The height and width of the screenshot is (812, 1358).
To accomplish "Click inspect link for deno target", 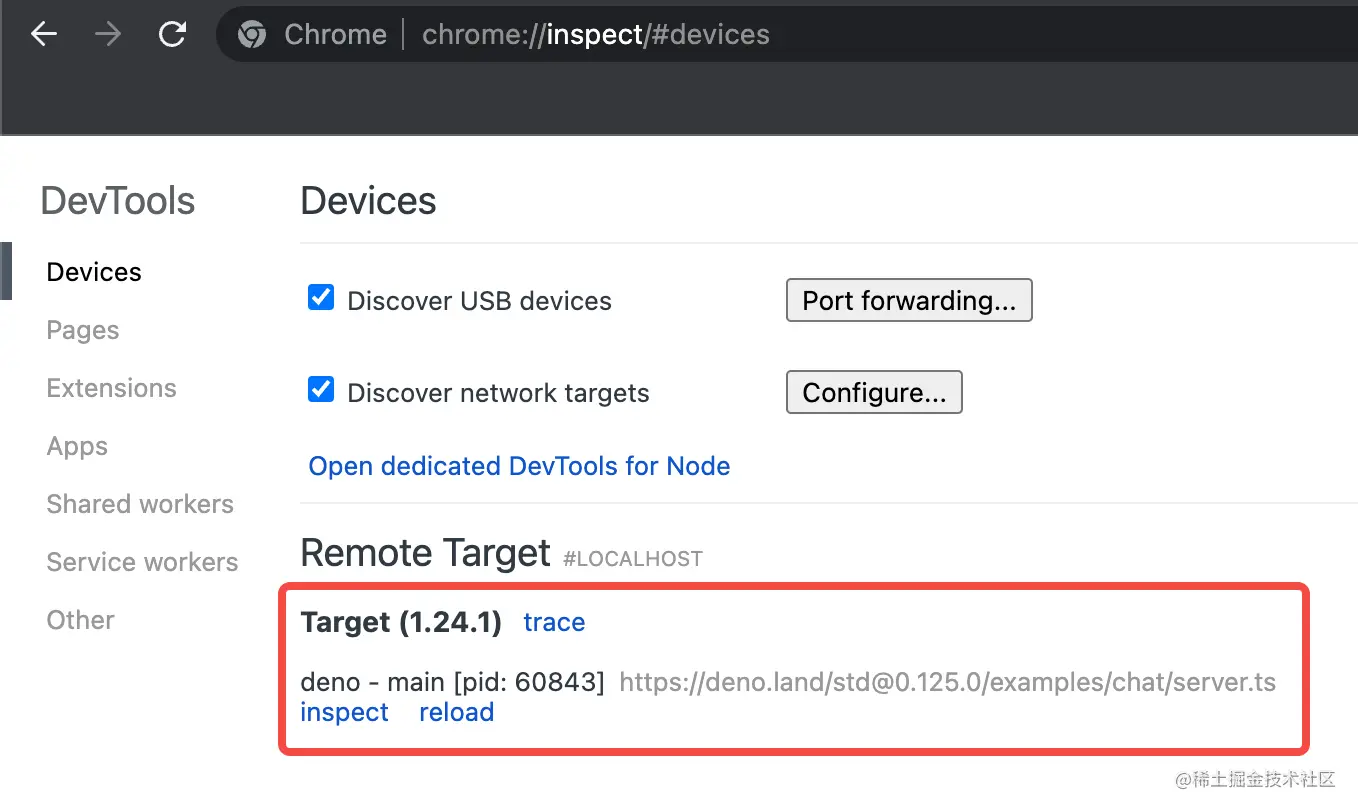I will click(x=344, y=712).
